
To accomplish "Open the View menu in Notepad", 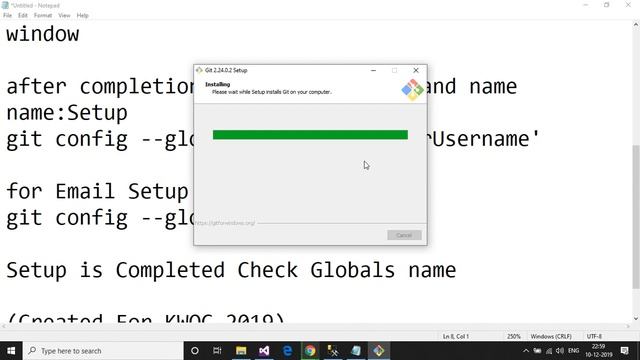I will point(64,16).
